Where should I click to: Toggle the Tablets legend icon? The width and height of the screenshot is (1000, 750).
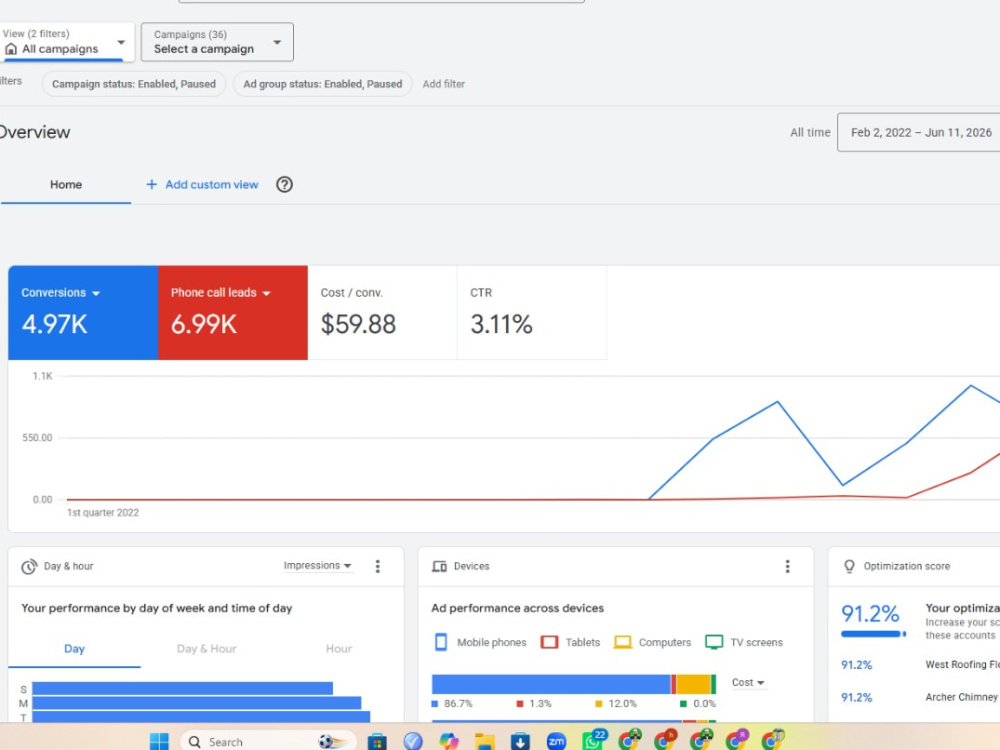point(549,642)
